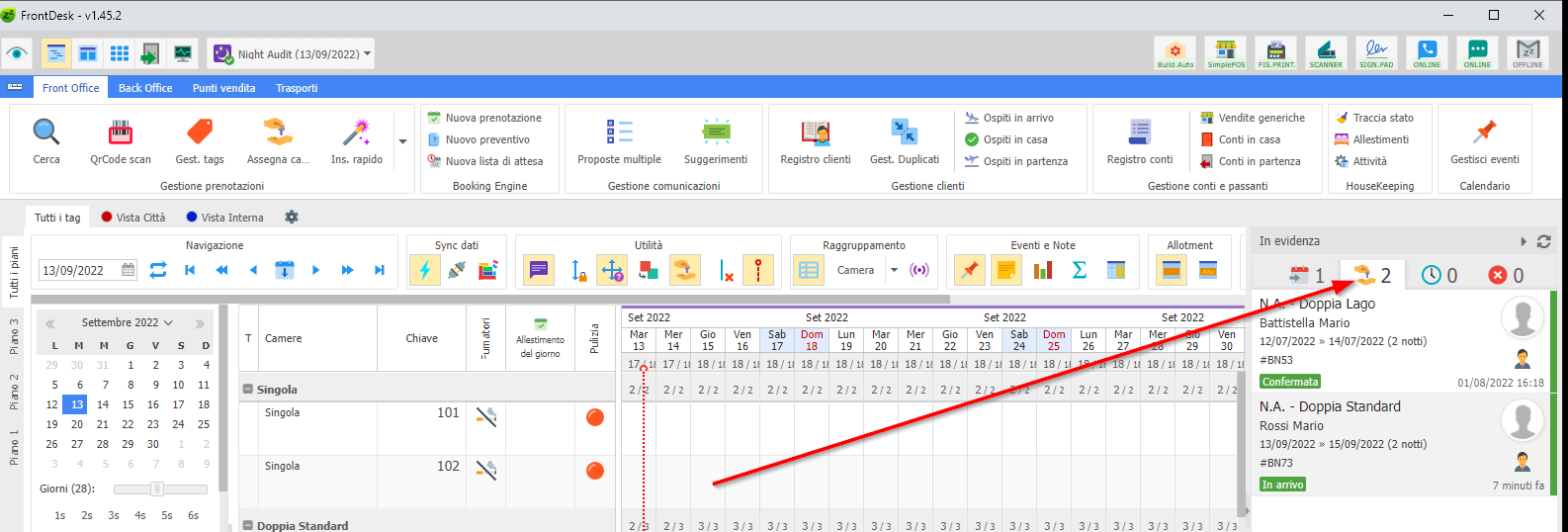
Task: Toggle the grouping table button in Raggruppamento
Action: pyautogui.click(x=809, y=270)
